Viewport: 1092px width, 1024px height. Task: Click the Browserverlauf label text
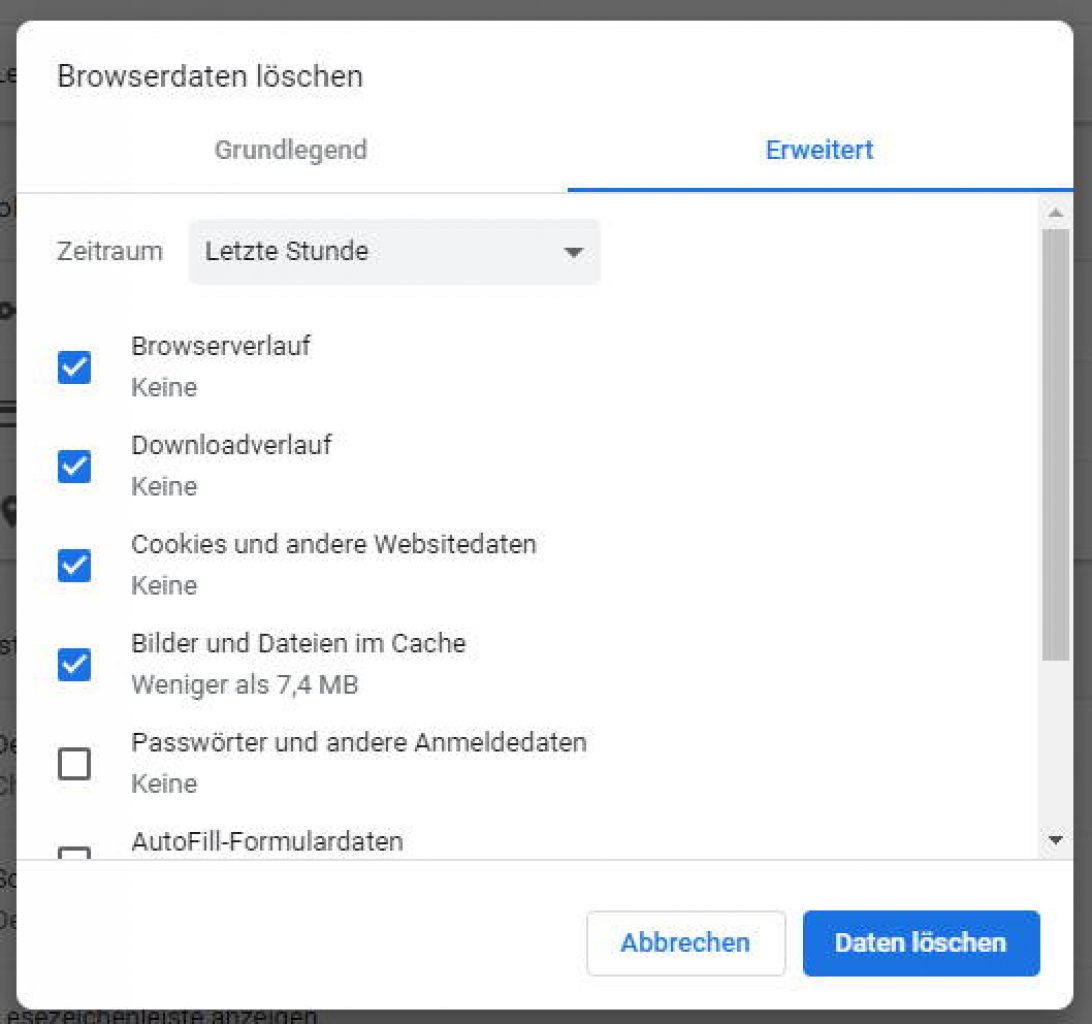click(x=221, y=346)
